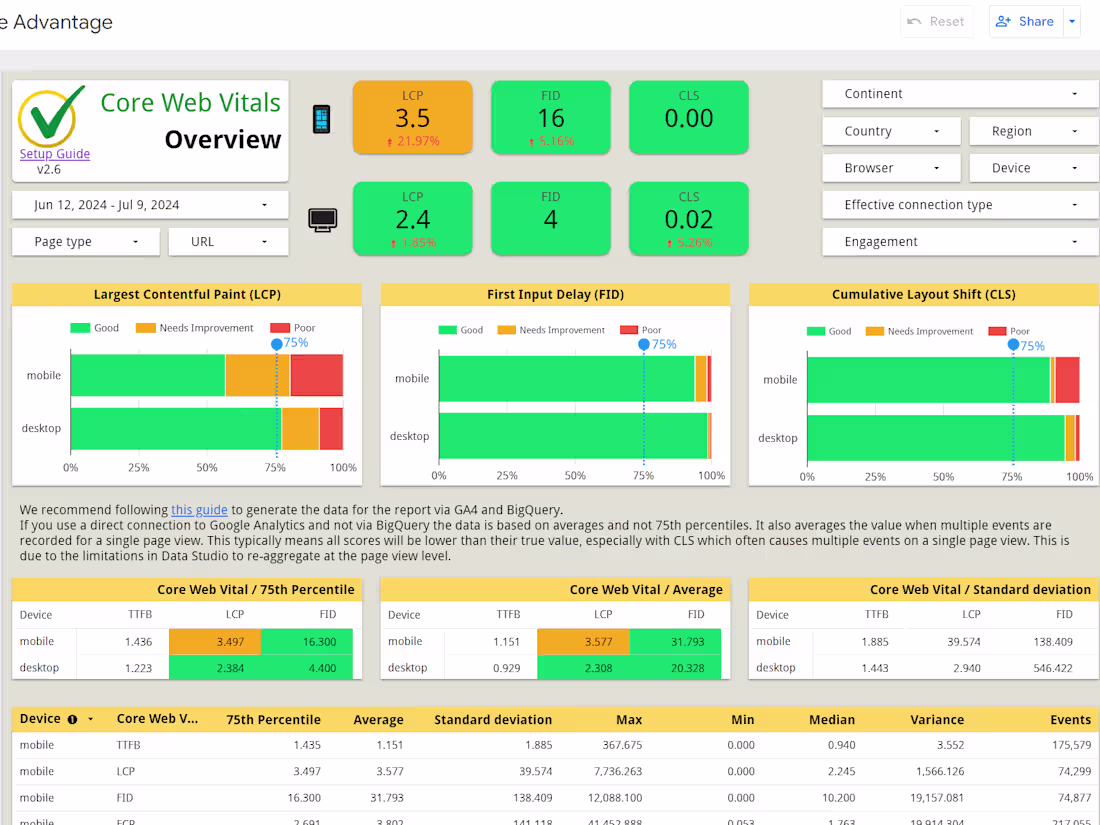Open the sort arrow next to the Device header

pyautogui.click(x=89, y=719)
